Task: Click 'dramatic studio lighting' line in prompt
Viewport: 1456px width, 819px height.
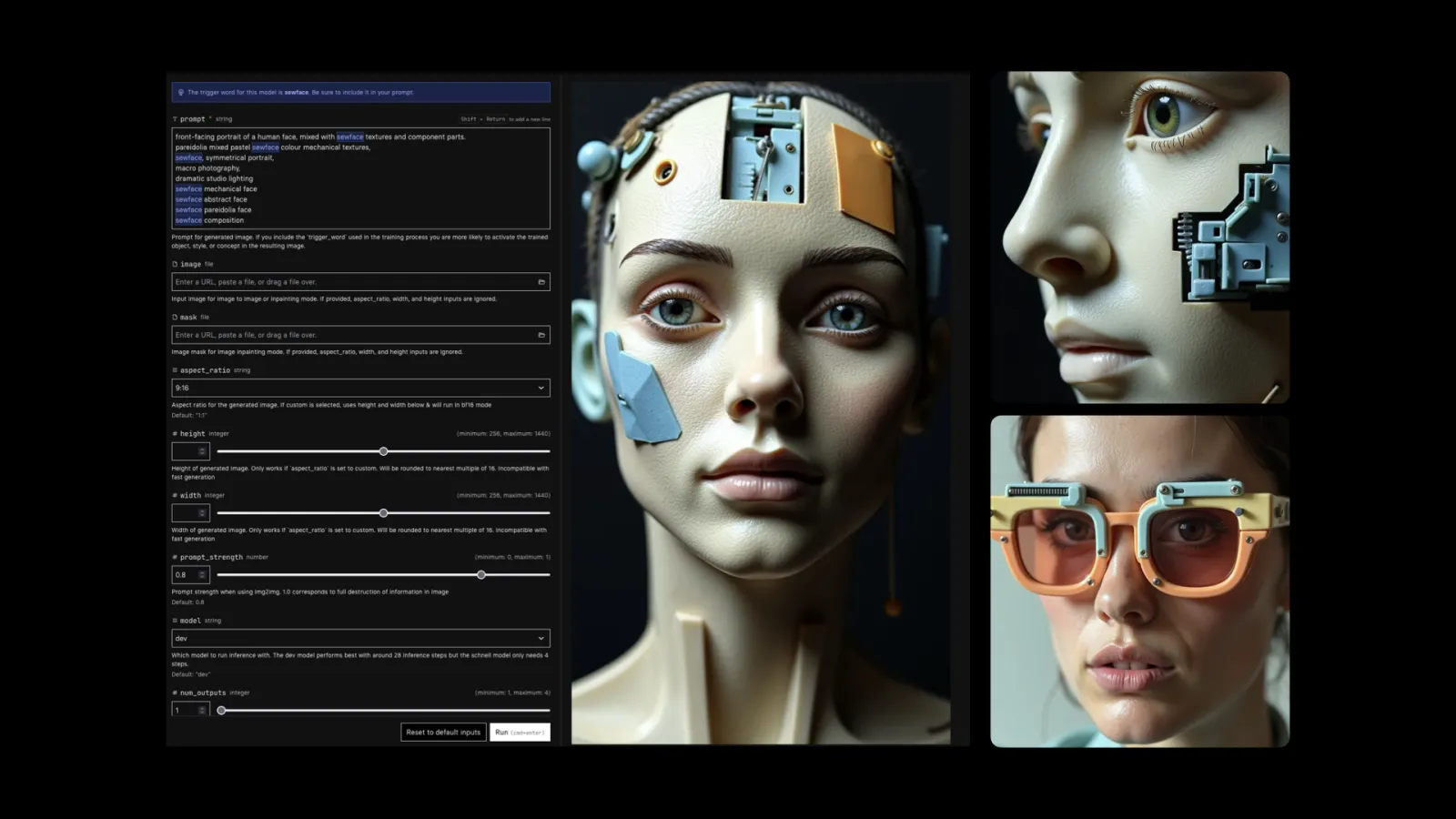Action: point(214,178)
